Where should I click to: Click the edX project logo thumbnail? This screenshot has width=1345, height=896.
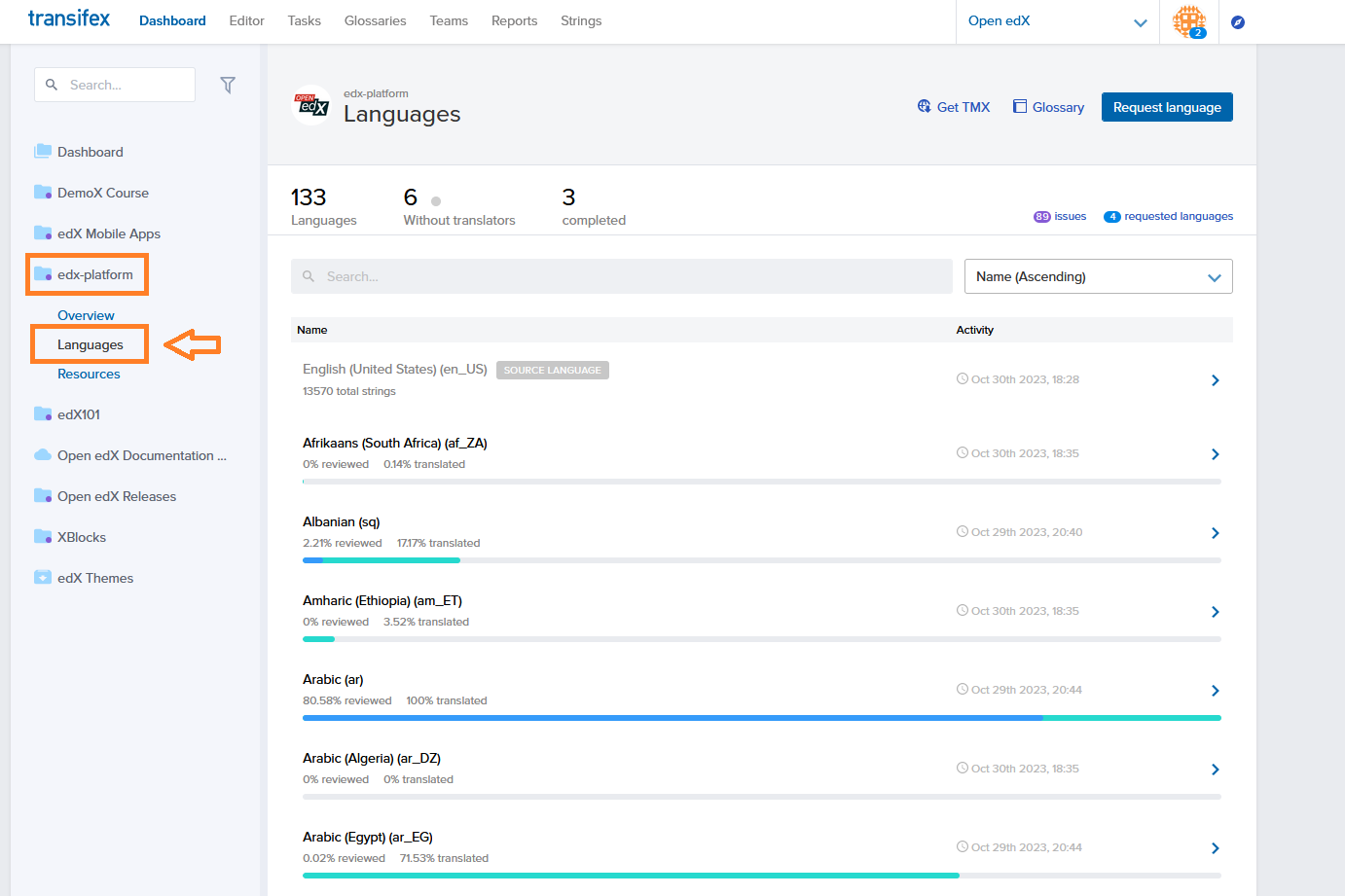click(x=311, y=105)
